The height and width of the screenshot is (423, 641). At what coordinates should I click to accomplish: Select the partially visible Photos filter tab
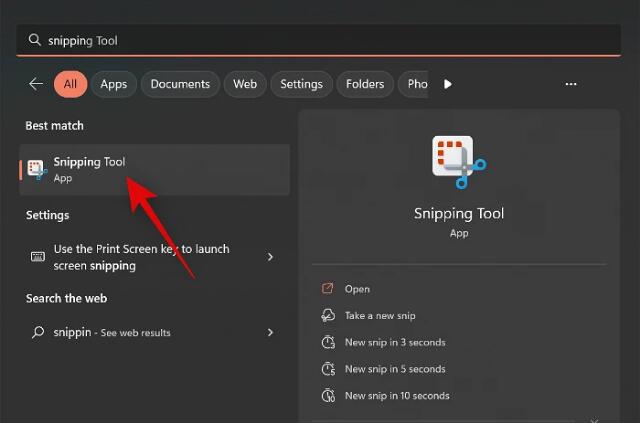click(x=413, y=84)
